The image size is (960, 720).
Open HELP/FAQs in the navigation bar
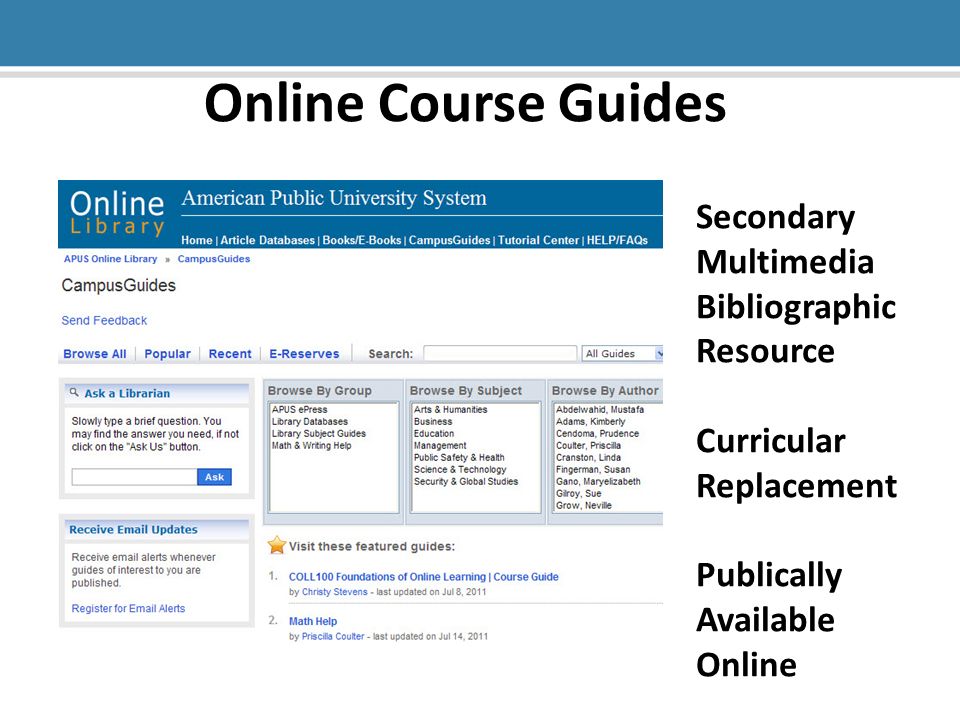(617, 240)
